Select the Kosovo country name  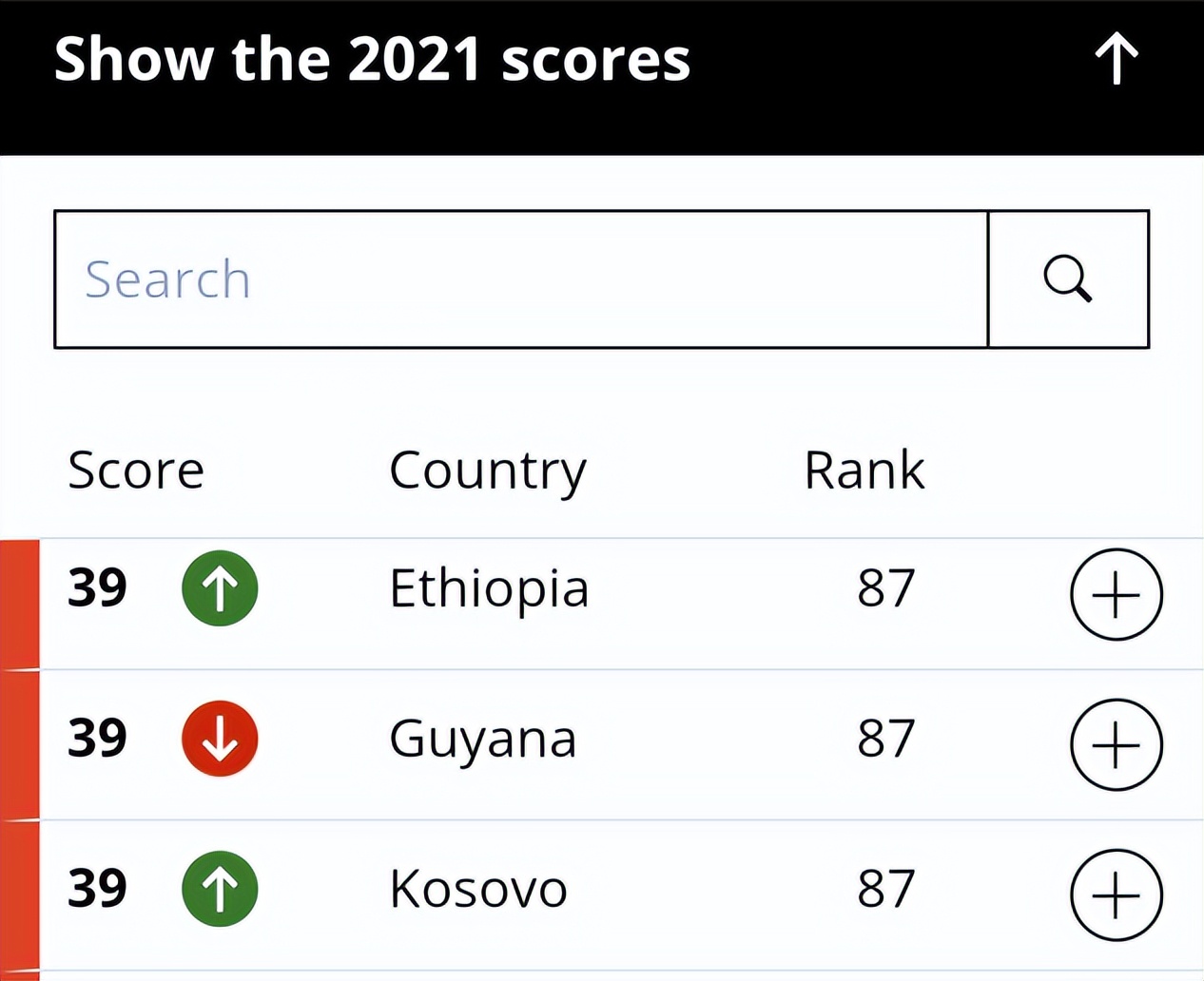[477, 889]
